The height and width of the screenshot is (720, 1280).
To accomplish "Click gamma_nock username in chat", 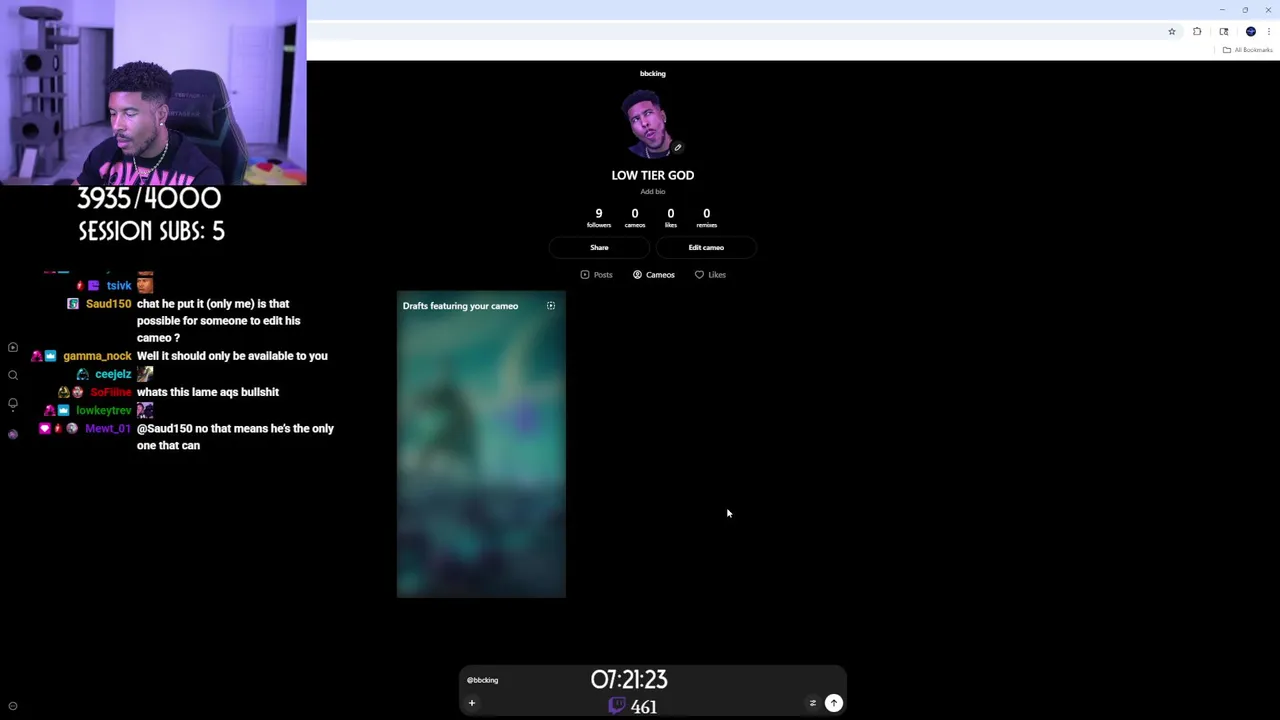I will (97, 356).
